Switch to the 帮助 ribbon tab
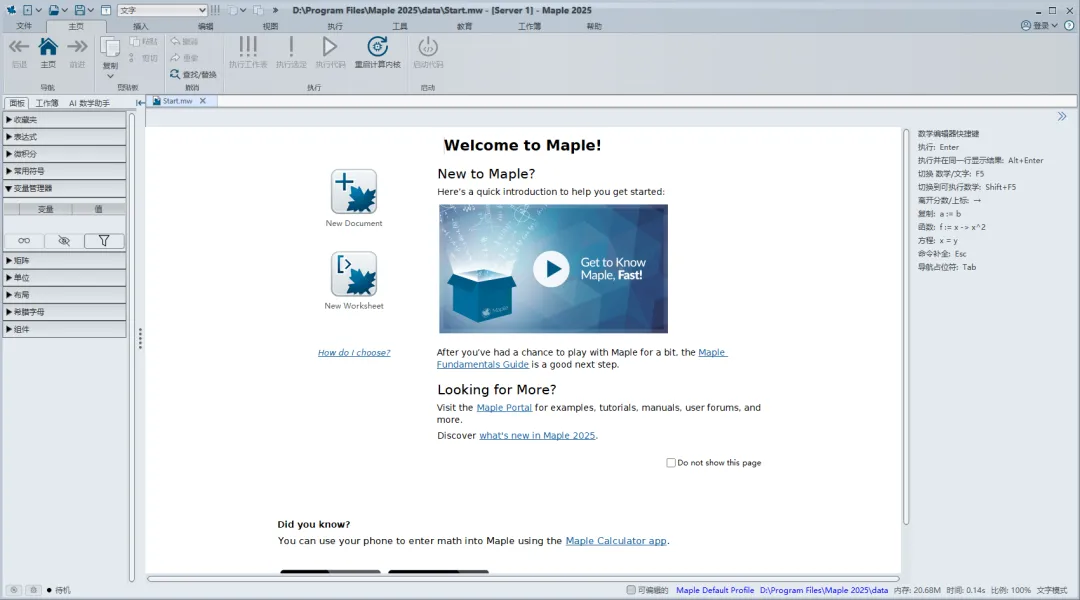 (x=594, y=26)
